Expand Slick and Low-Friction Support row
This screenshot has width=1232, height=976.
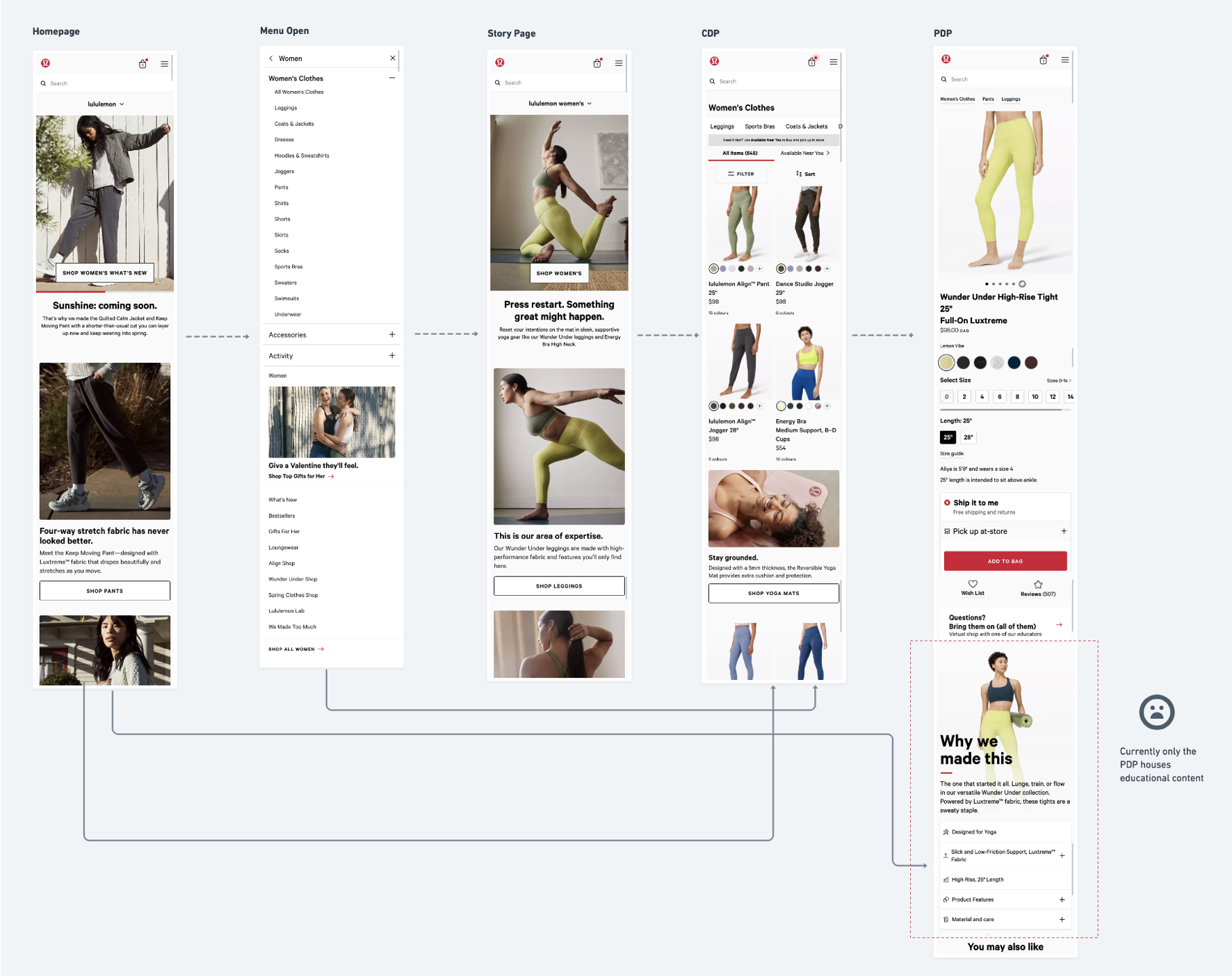tap(1062, 856)
